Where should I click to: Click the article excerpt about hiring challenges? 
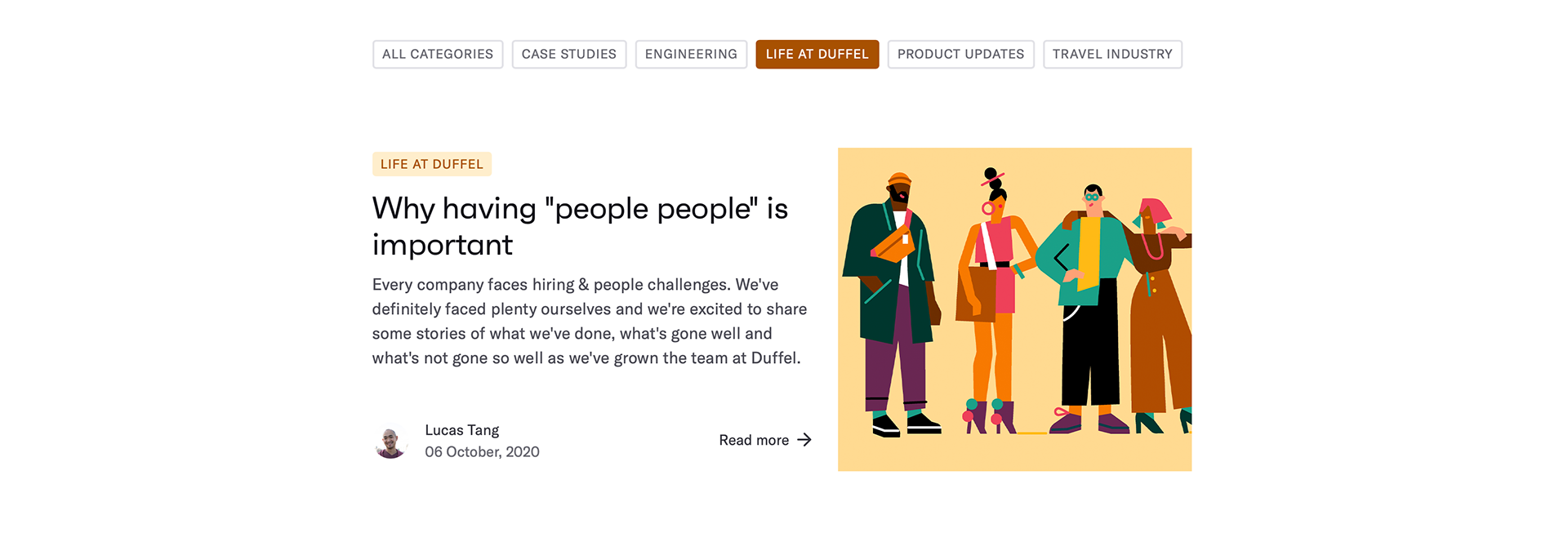[x=590, y=322]
